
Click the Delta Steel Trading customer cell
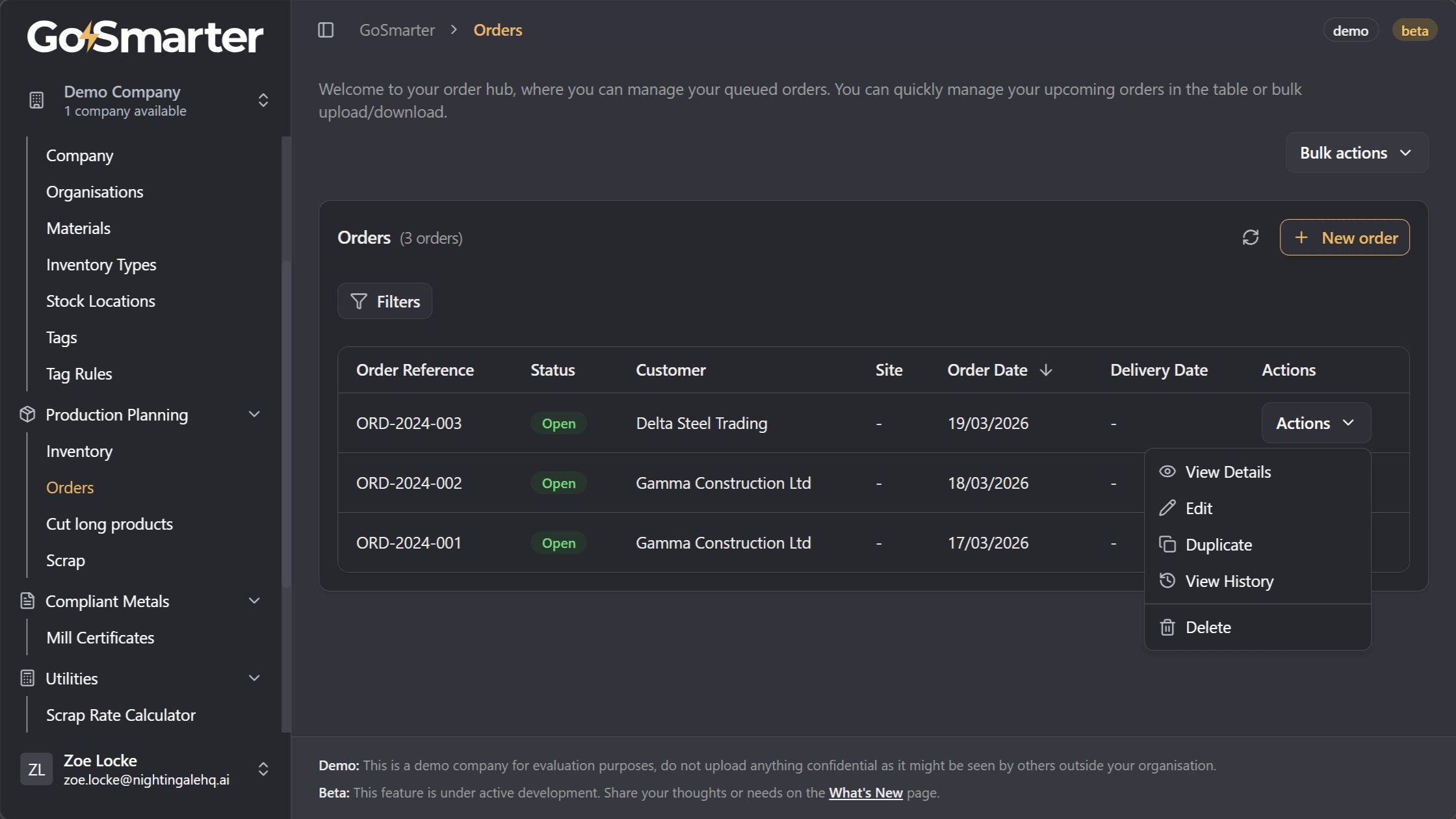(702, 423)
